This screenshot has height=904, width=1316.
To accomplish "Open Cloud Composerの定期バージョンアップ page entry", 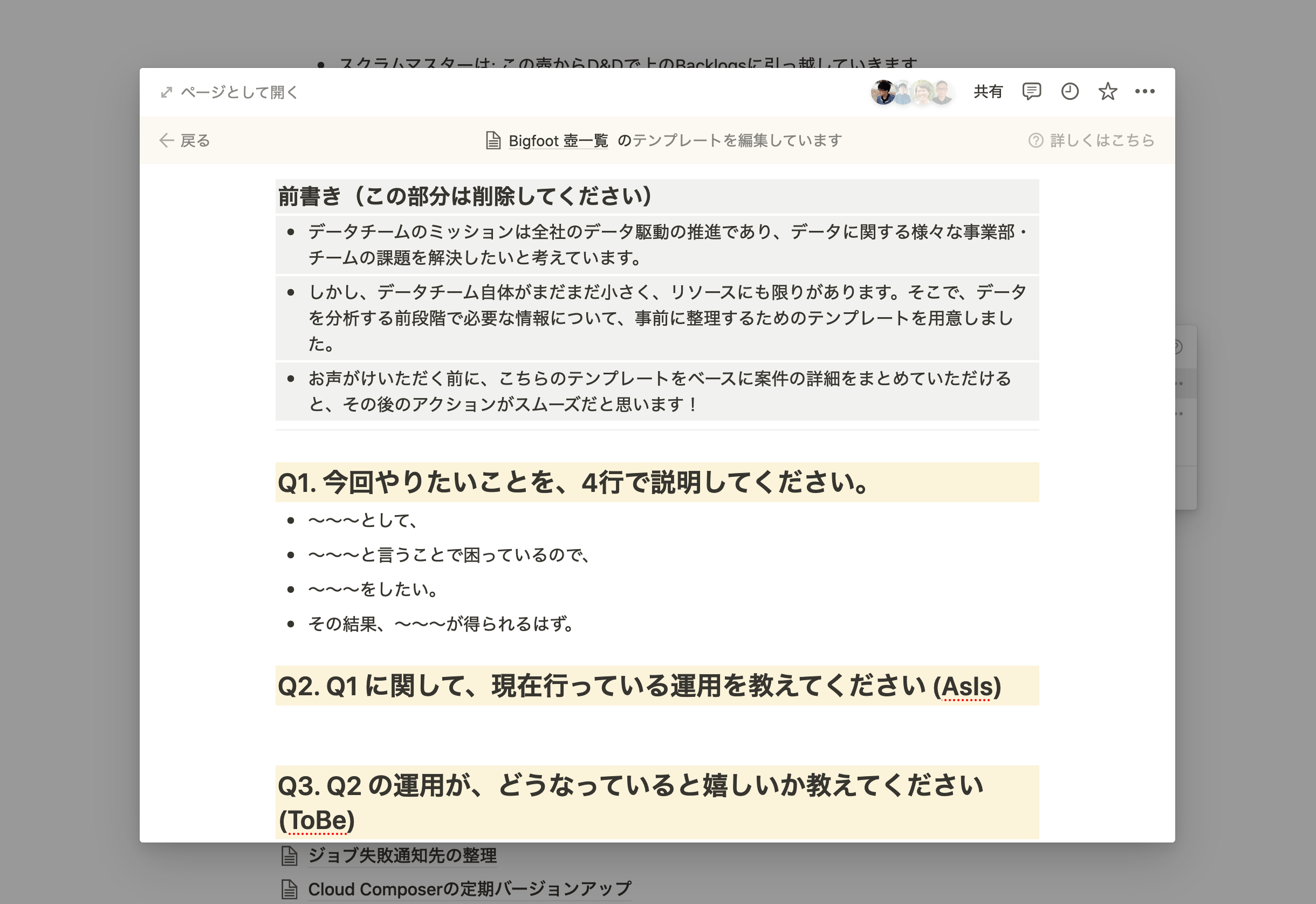I will [x=469, y=889].
